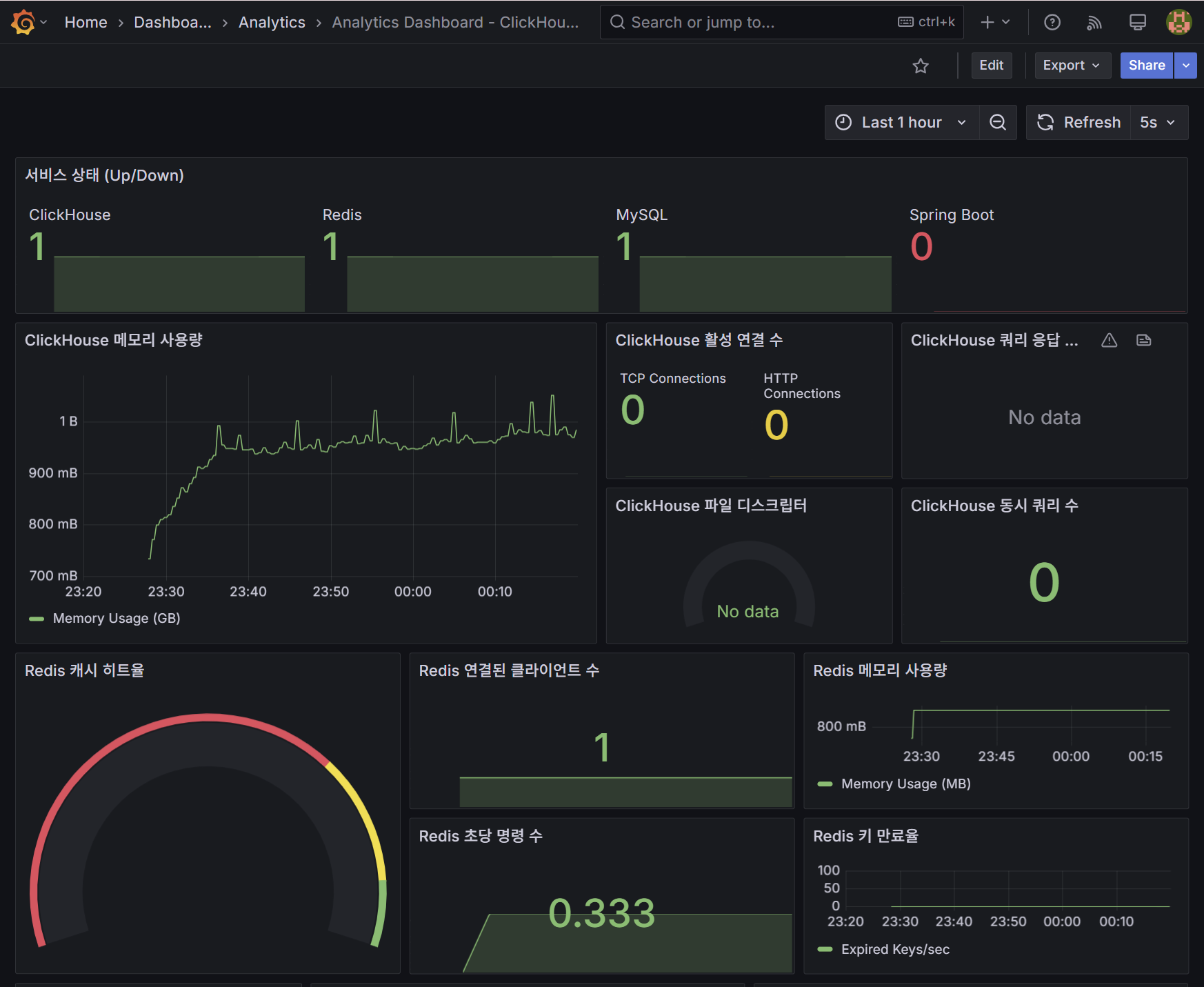Image resolution: width=1204 pixels, height=987 pixels.
Task: Open the Analytics breadcrumb
Action: coord(272,21)
